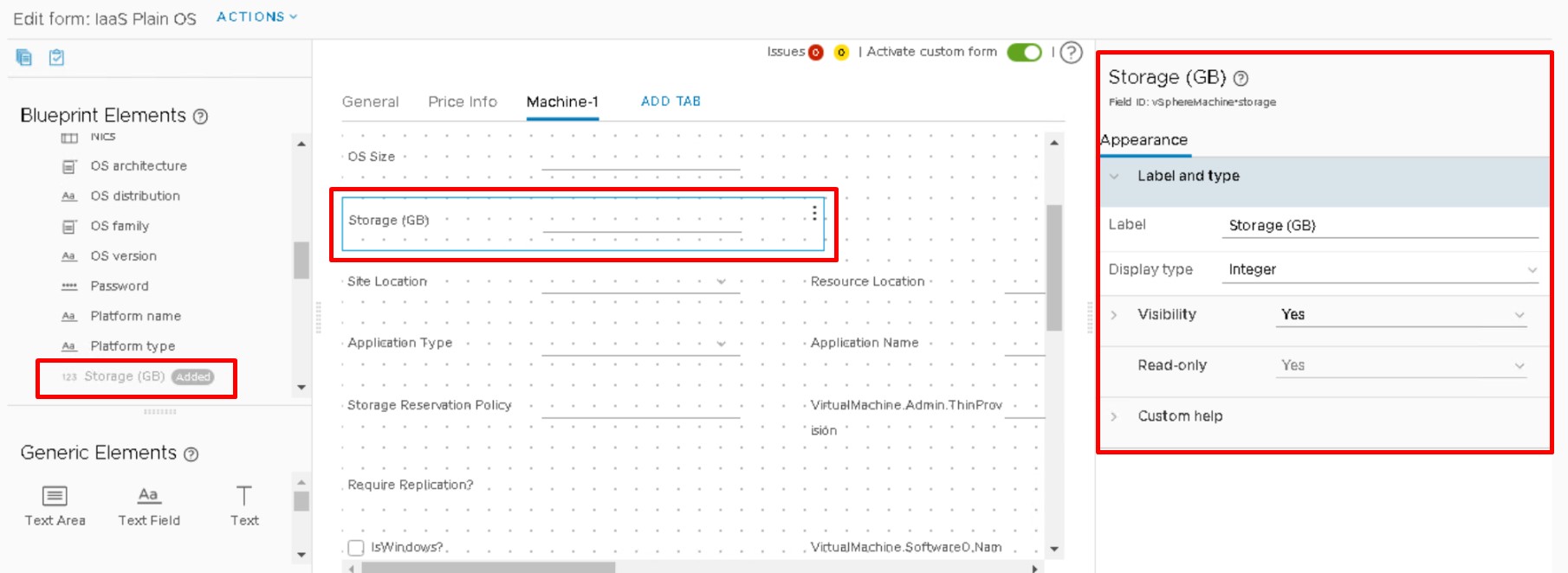Open the Visibility value dropdown

point(1402,315)
